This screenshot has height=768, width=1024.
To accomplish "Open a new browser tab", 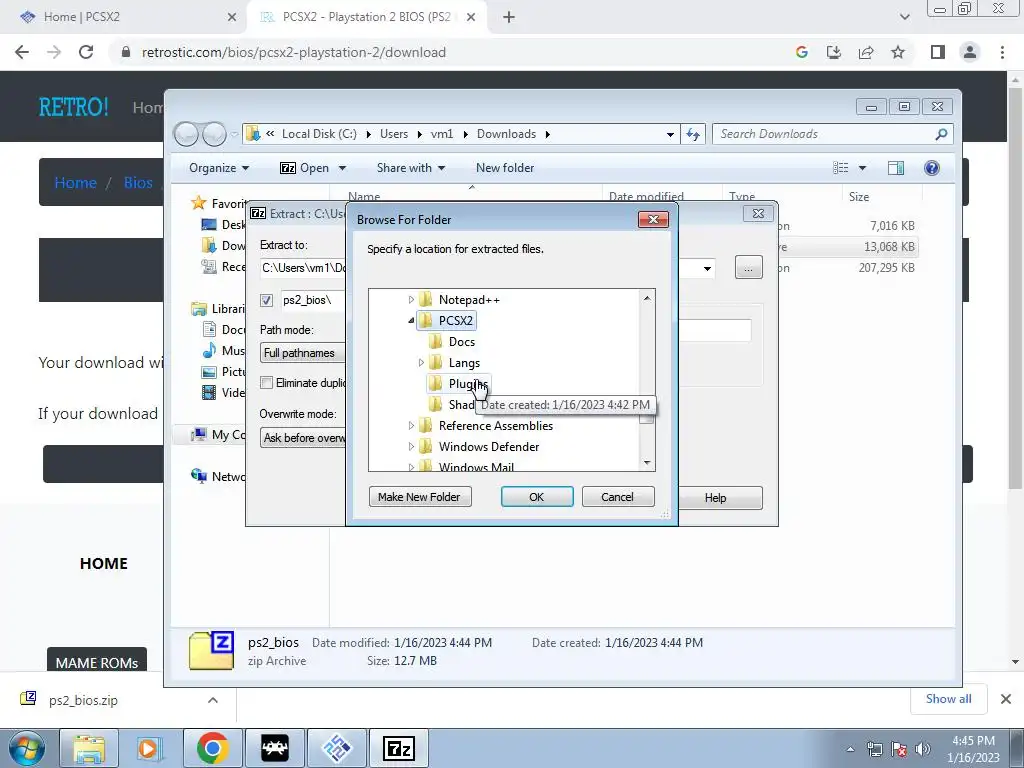I will [x=509, y=17].
